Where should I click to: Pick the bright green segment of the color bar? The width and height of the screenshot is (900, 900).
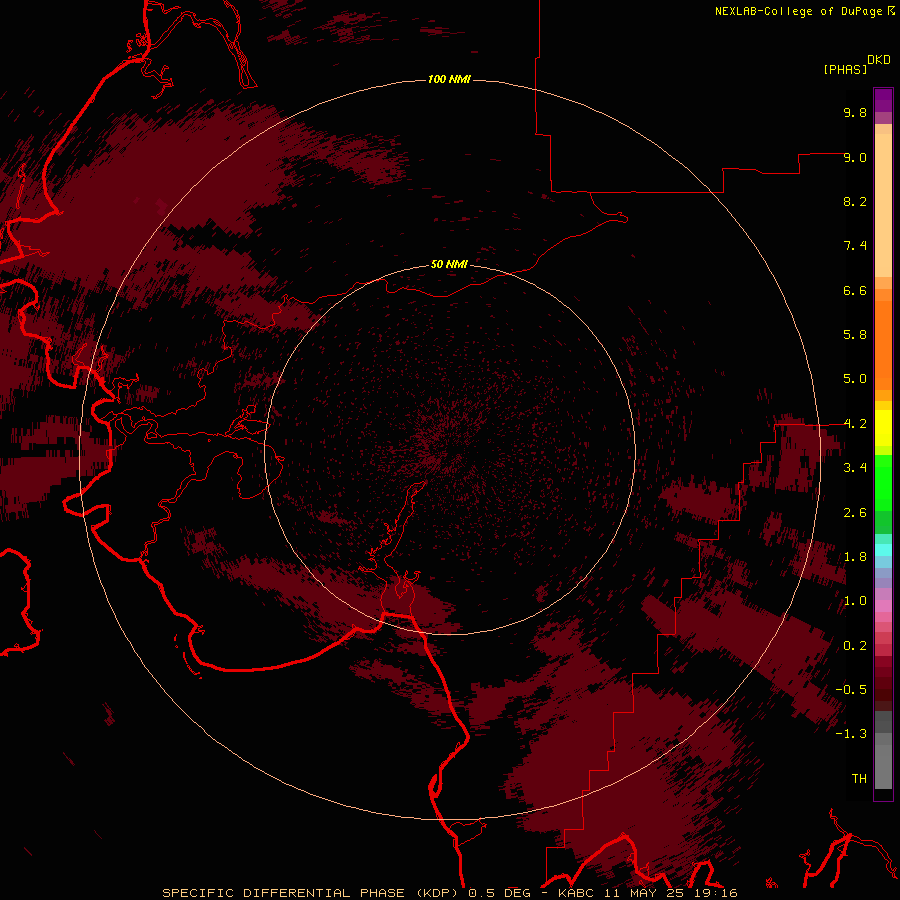pos(883,482)
